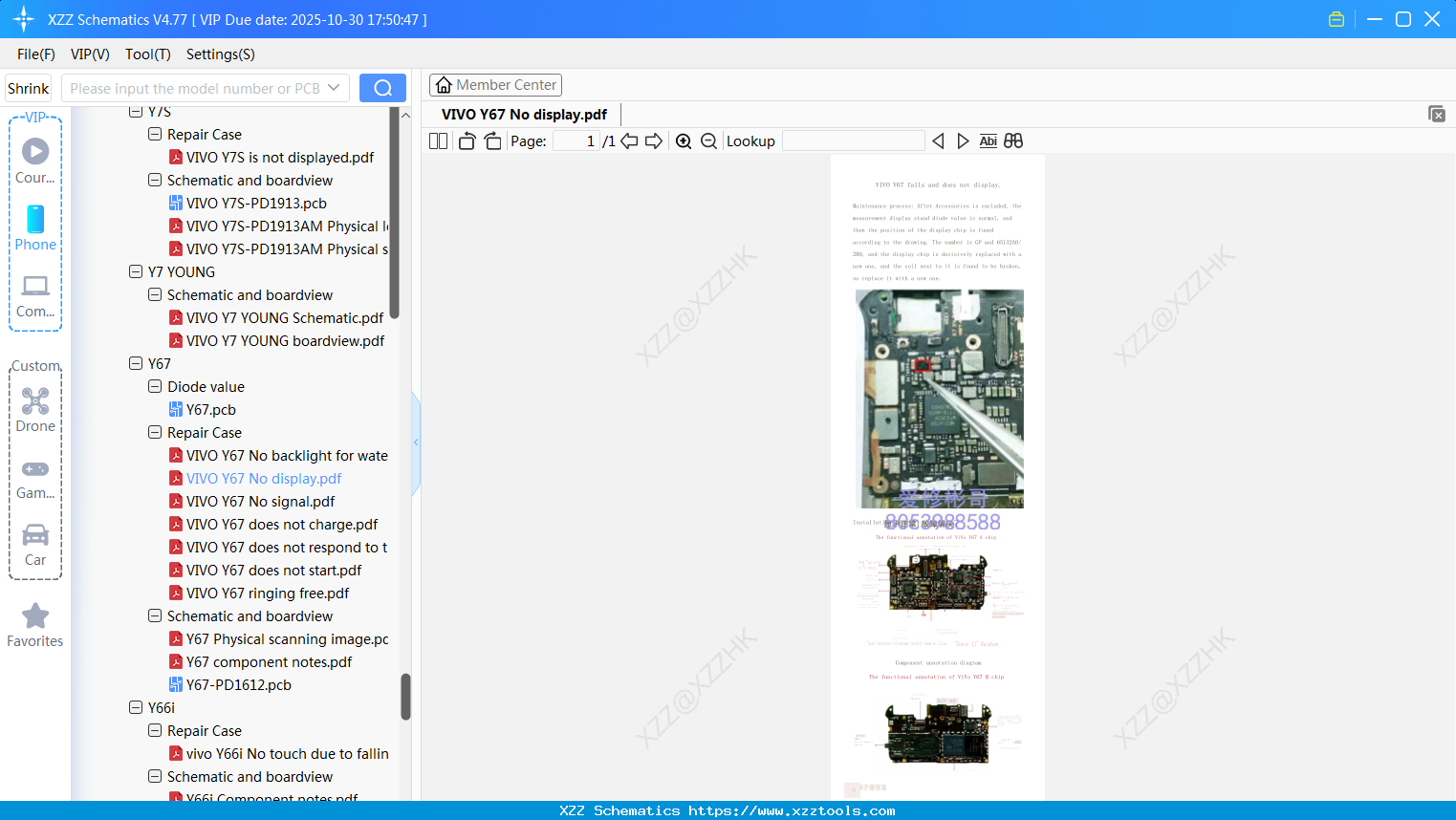Viewport: 1456px width, 820px height.
Task: Open the Drone category
Action: (35, 410)
